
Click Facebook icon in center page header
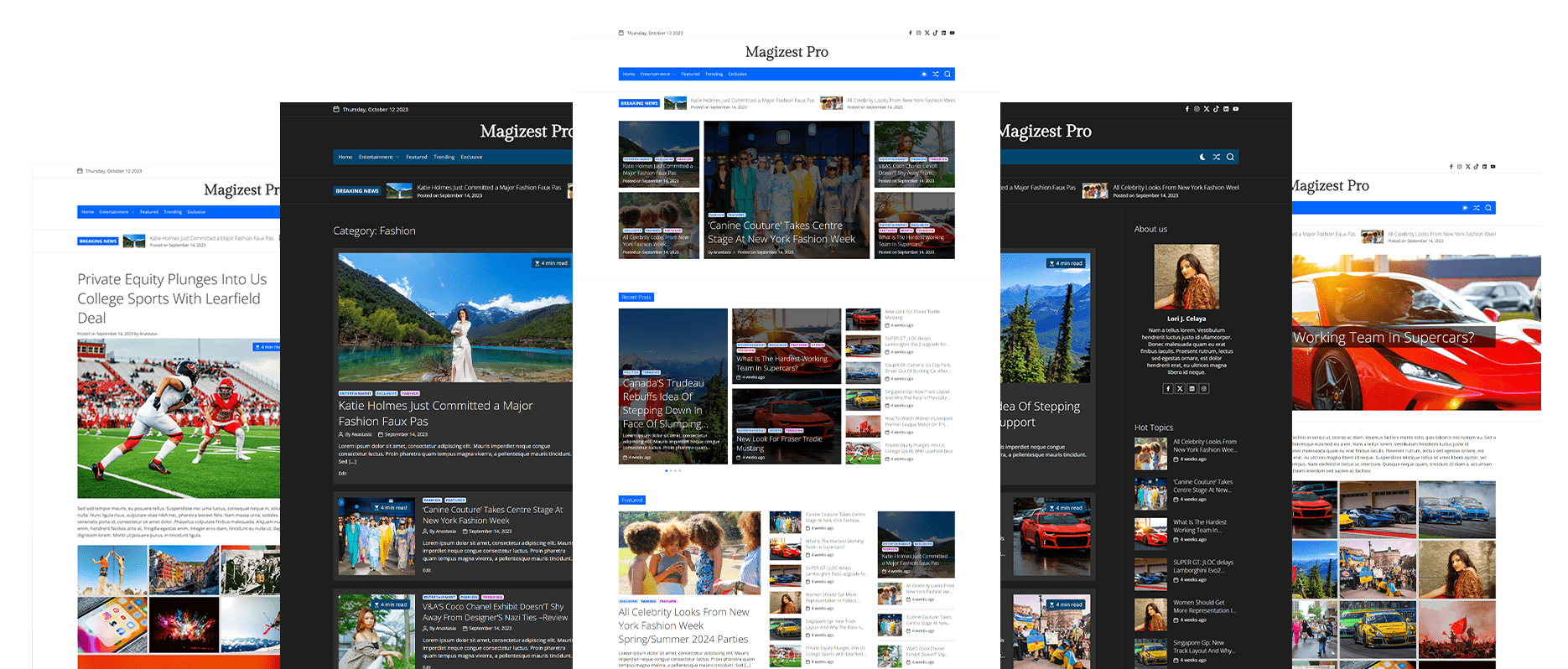(x=910, y=33)
